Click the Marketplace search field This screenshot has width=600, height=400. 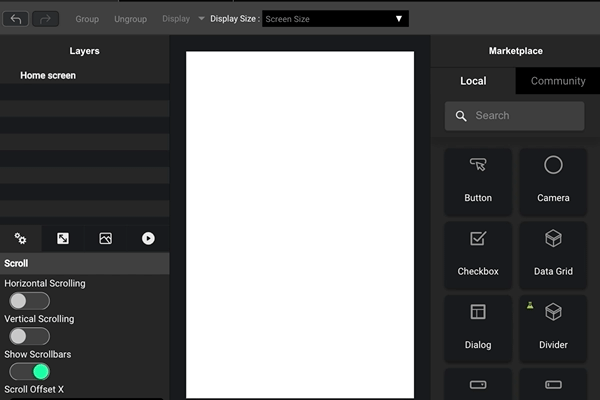tap(514, 116)
